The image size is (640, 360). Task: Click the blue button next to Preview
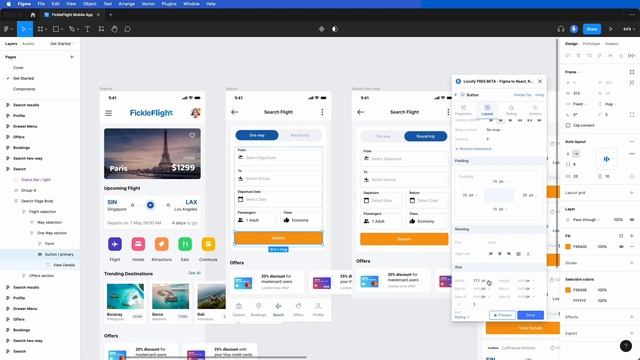pos(531,315)
